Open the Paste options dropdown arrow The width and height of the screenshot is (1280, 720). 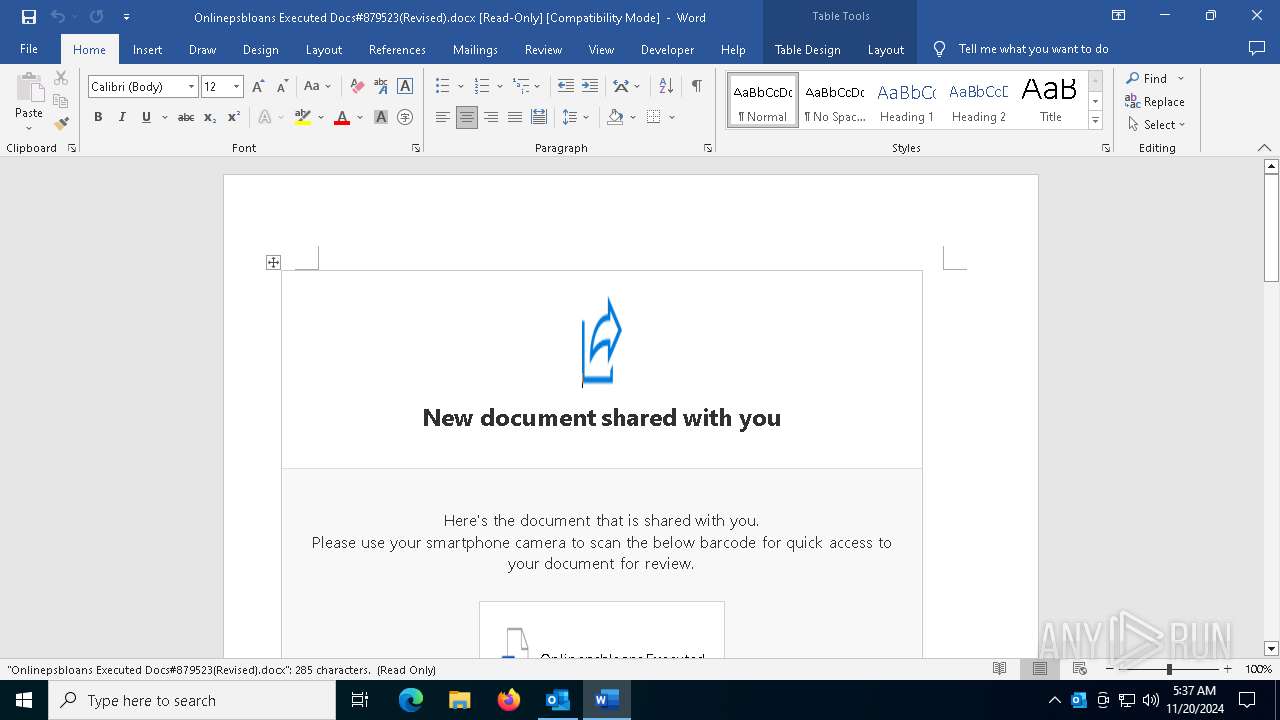click(29, 128)
